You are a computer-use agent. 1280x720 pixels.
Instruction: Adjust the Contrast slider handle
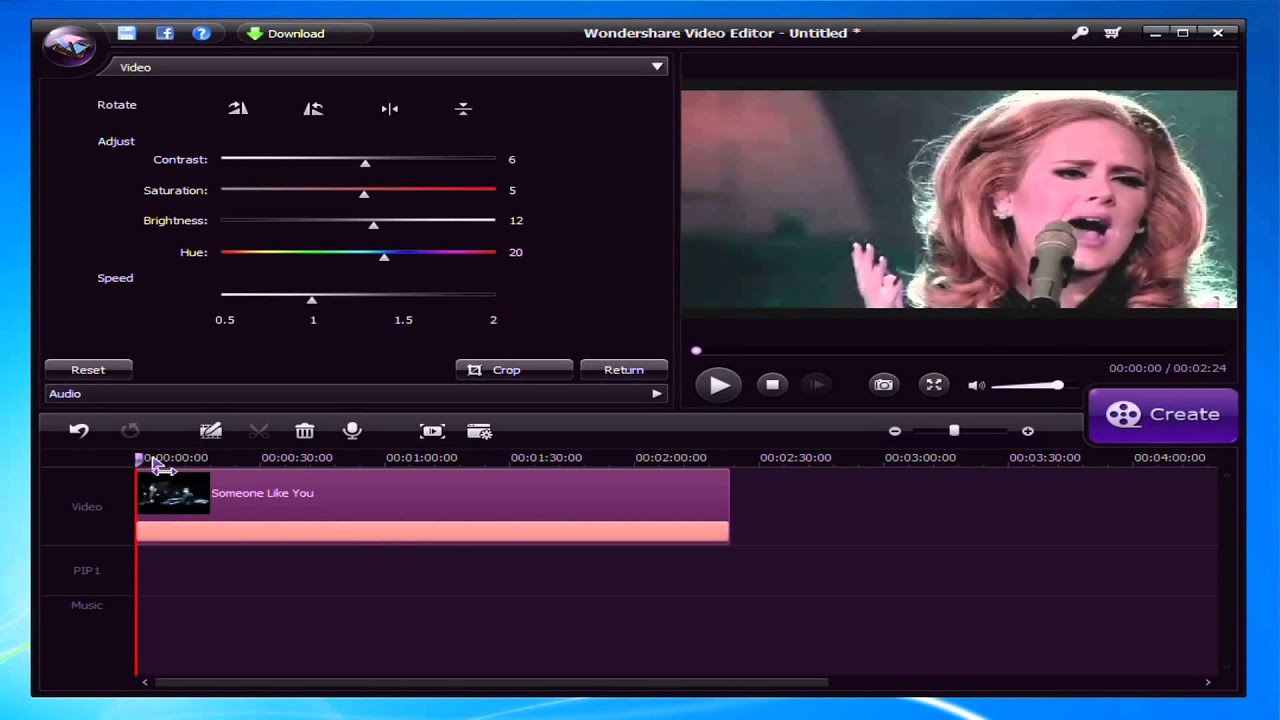pyautogui.click(x=365, y=162)
